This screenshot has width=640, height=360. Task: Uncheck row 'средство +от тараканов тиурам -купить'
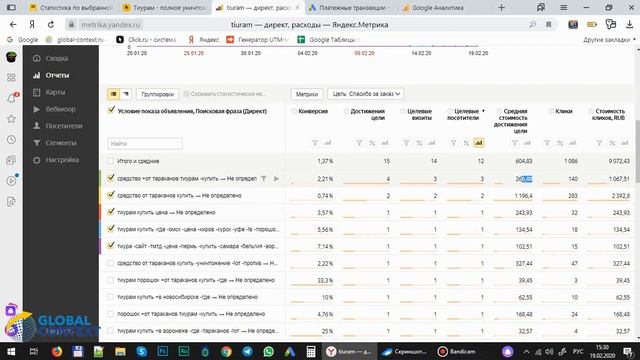click(111, 178)
